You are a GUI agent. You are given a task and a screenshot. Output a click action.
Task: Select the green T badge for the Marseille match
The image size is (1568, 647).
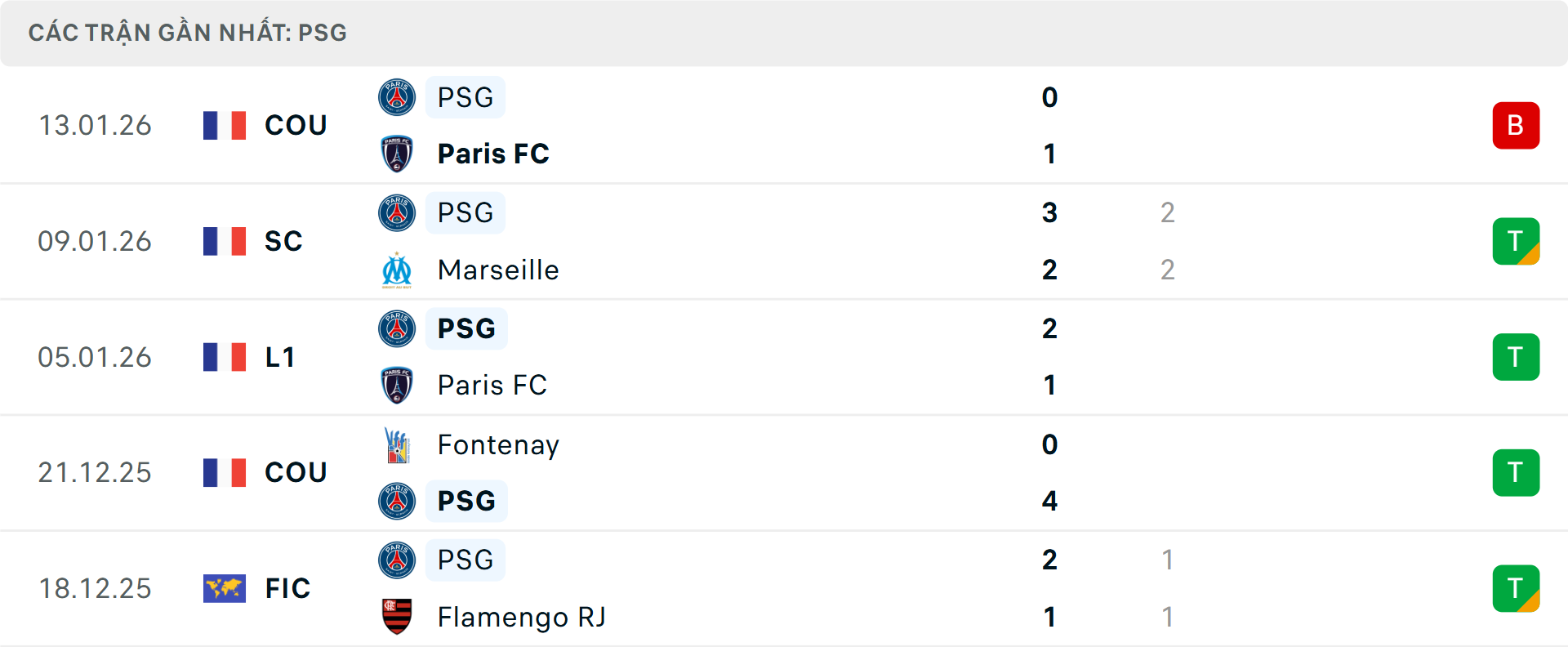tap(1517, 241)
